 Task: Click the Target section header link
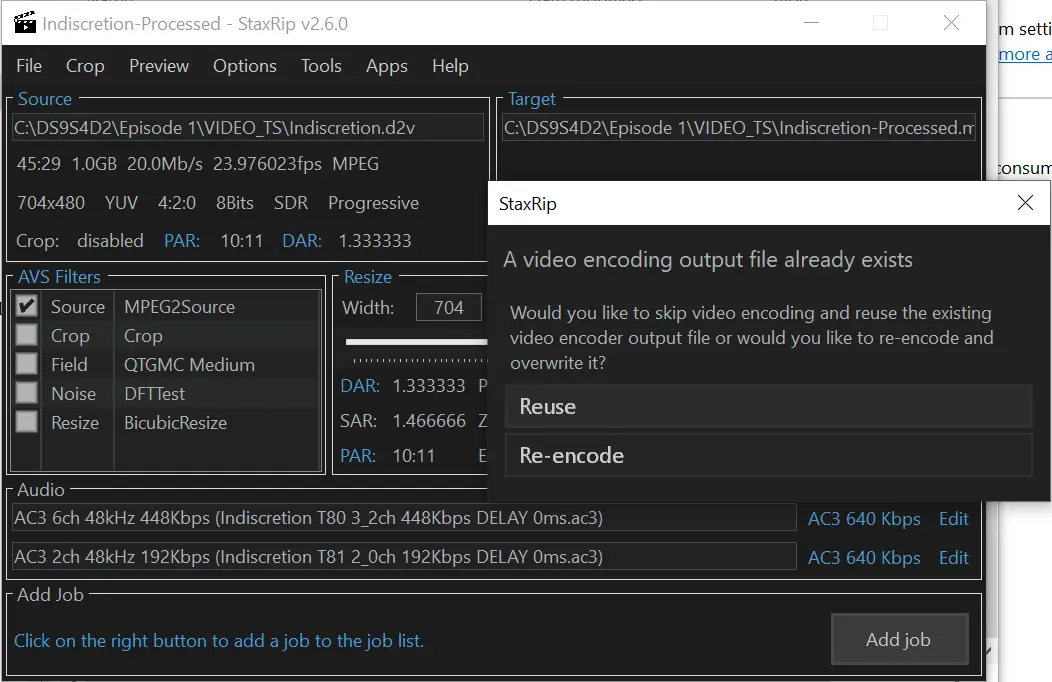(531, 99)
